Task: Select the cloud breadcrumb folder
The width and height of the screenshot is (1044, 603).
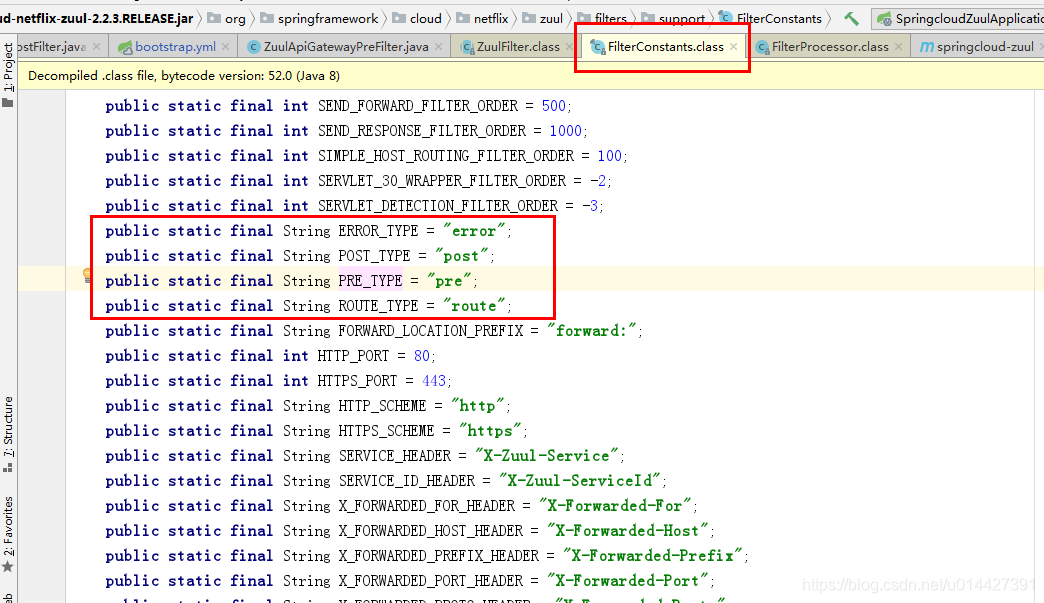Action: (x=417, y=19)
